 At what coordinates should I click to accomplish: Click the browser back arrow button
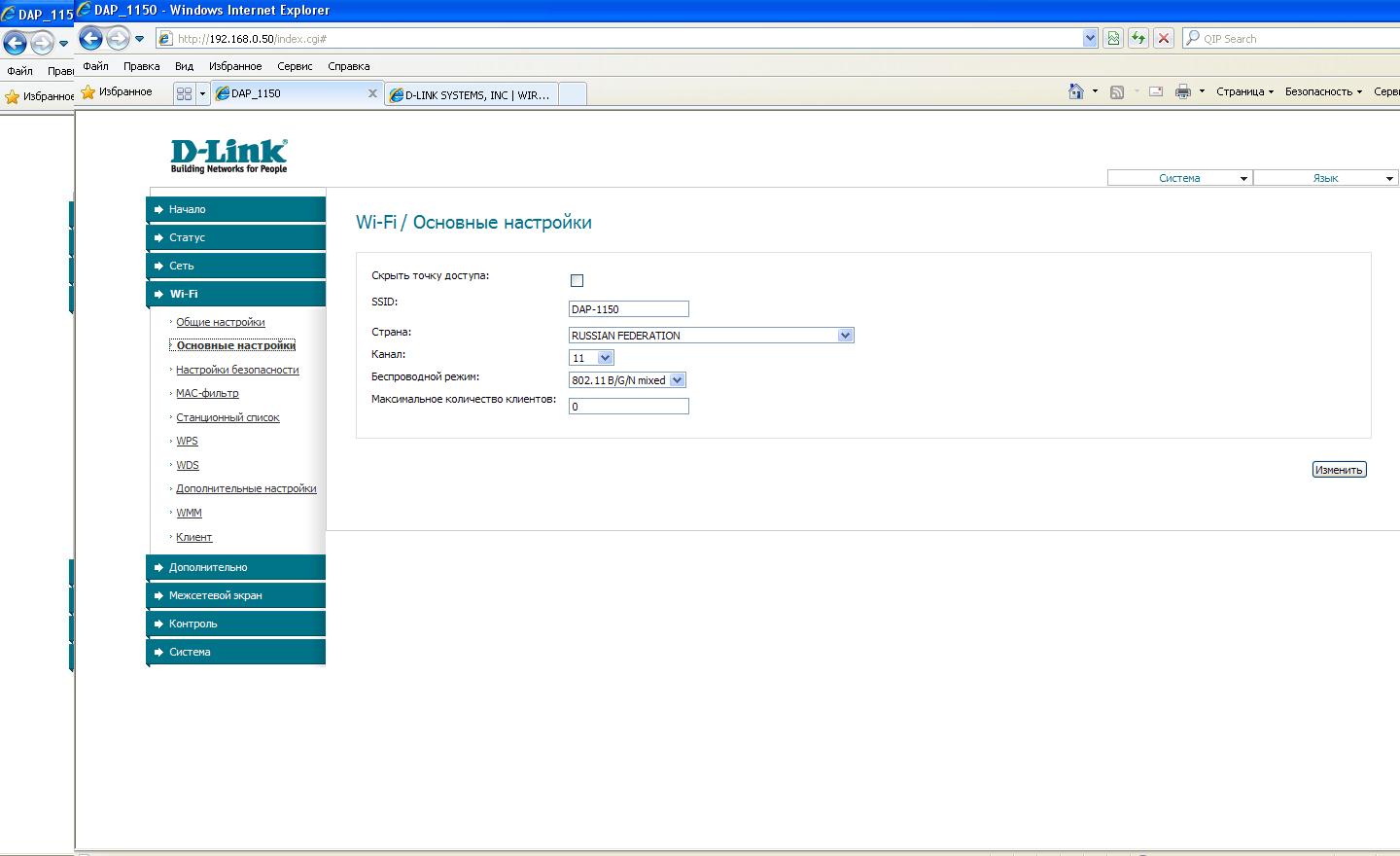(x=90, y=39)
